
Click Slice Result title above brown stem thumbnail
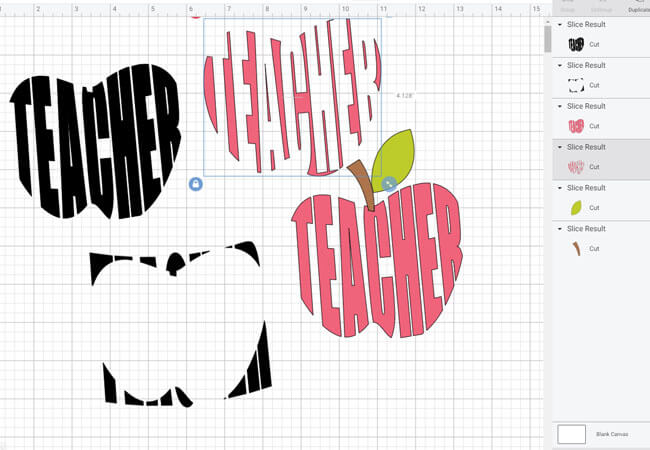point(586,228)
